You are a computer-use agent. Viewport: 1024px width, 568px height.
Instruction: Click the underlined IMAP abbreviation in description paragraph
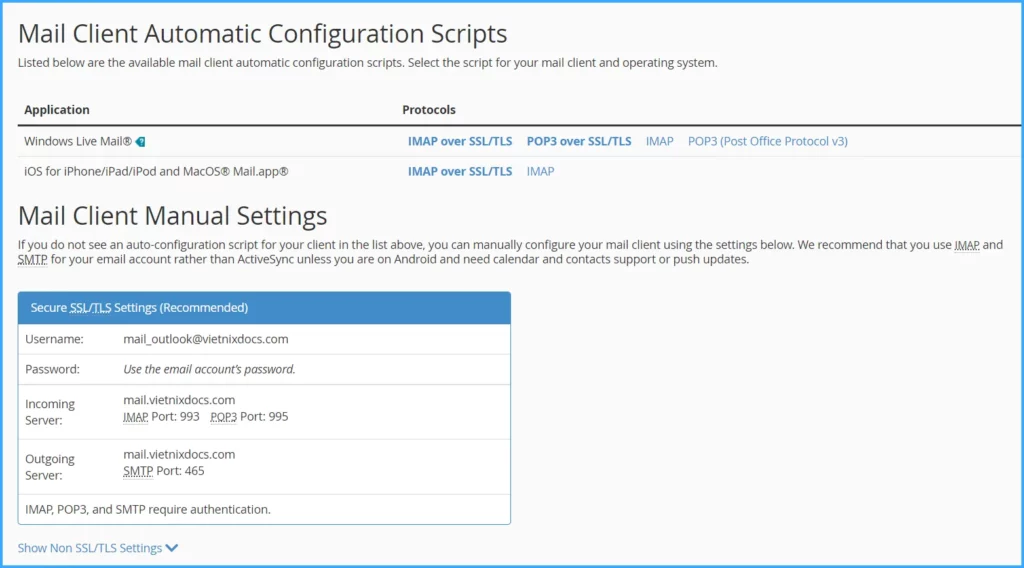[967, 245]
